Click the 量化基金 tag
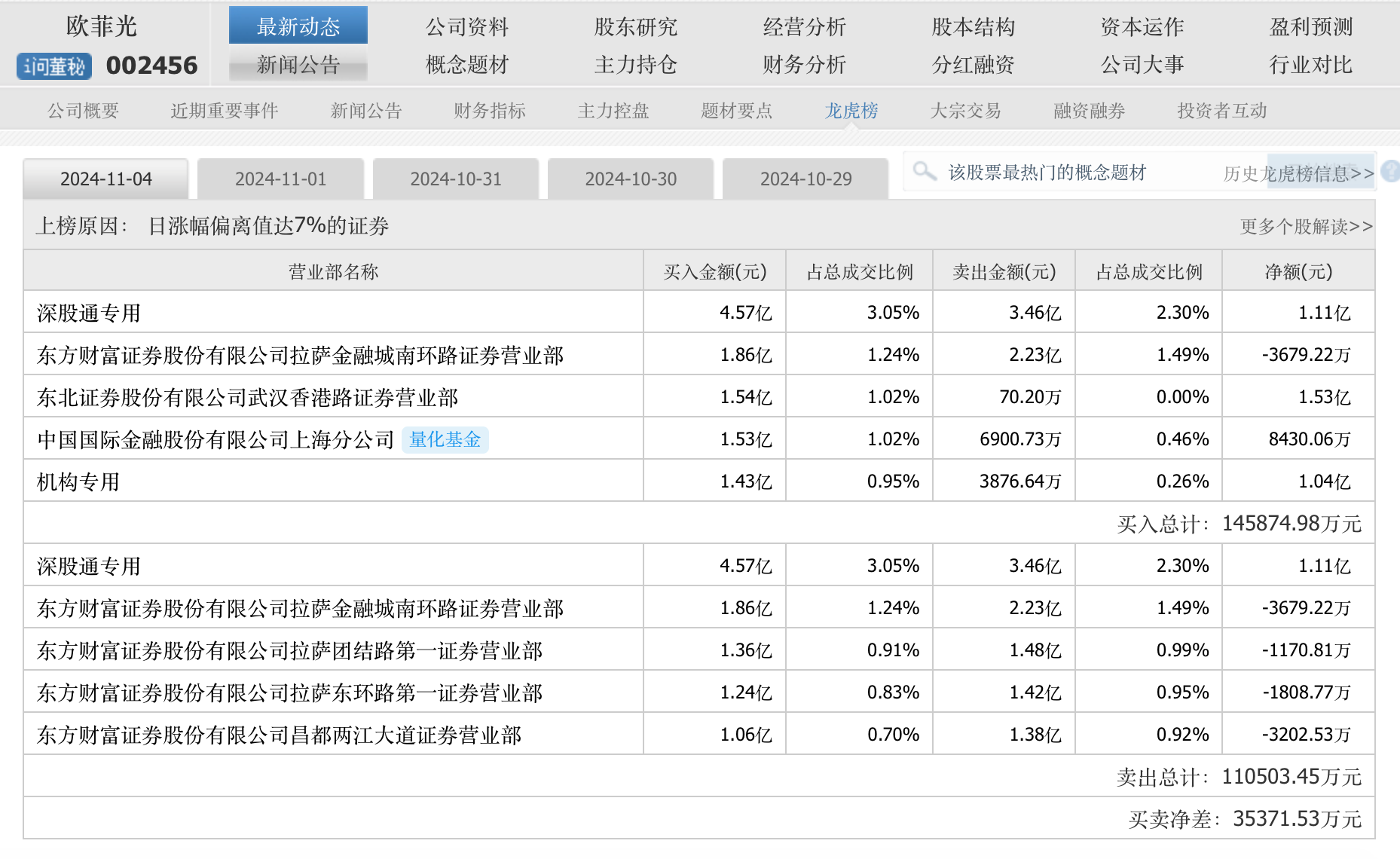Image resolution: width=1400 pixels, height=859 pixels. [x=445, y=439]
